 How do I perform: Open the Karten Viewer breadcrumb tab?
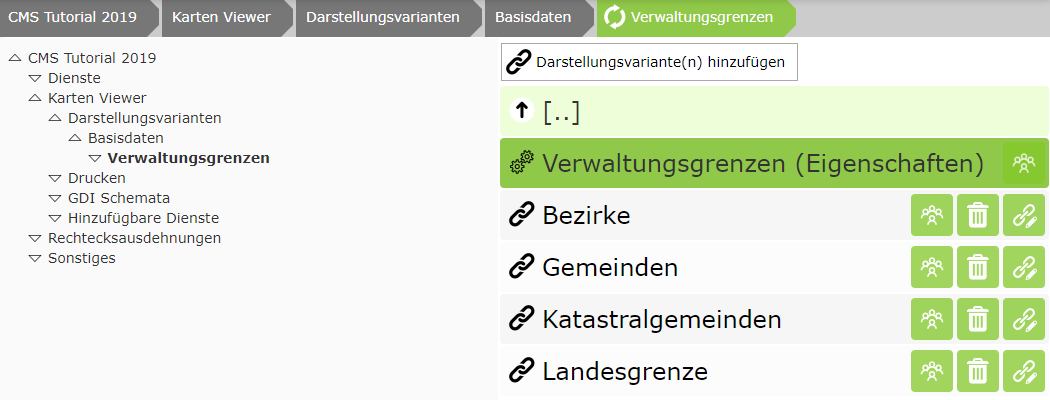coord(221,17)
